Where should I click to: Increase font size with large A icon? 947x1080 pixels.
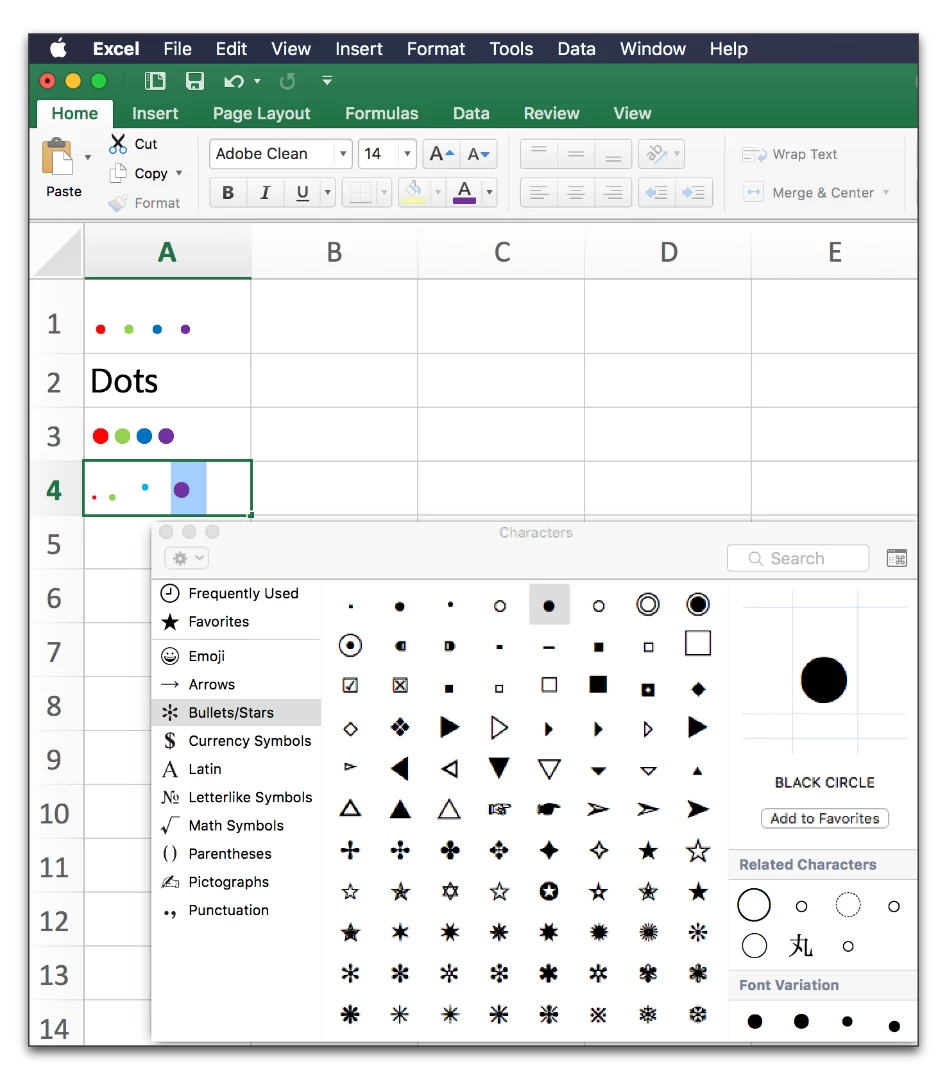coord(441,154)
